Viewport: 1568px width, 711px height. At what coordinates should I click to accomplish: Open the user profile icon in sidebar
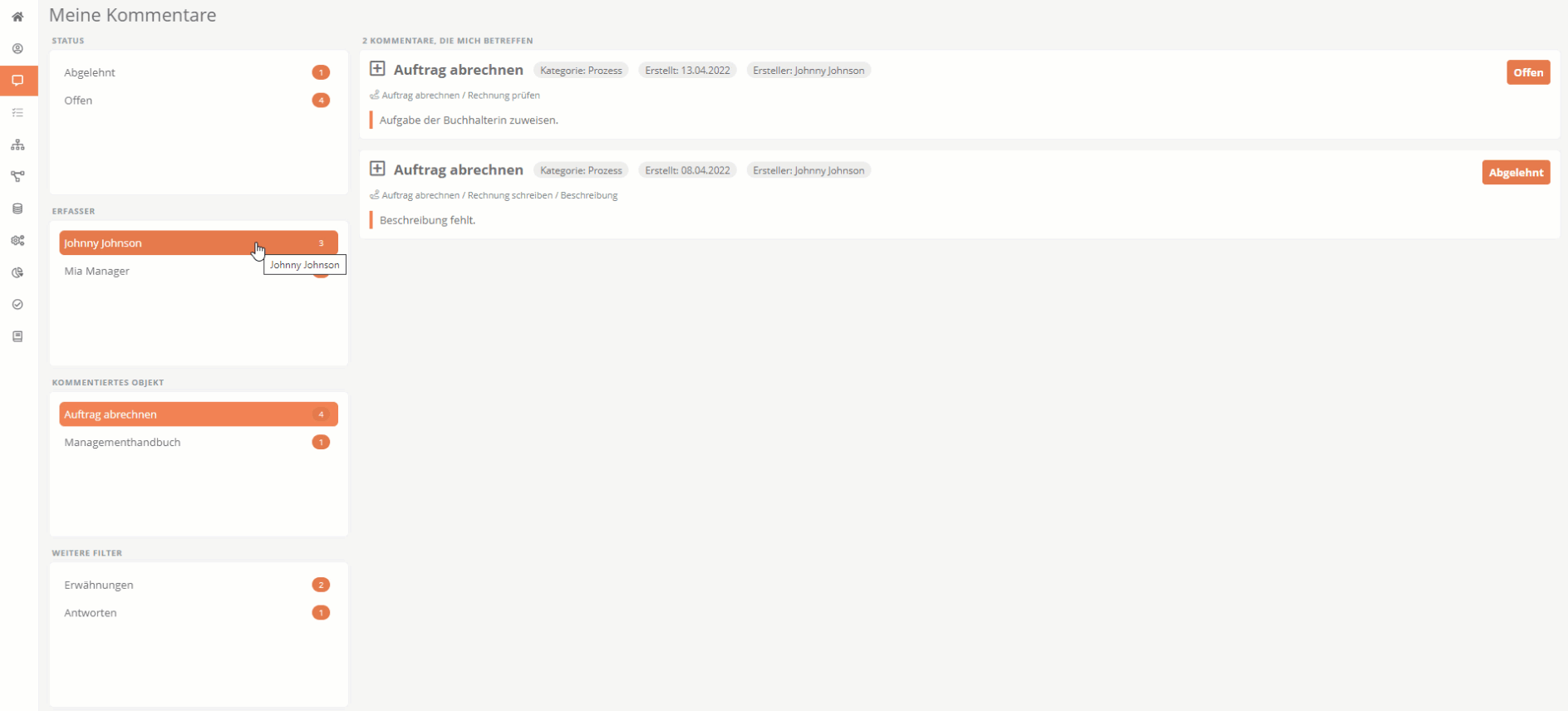[17, 49]
